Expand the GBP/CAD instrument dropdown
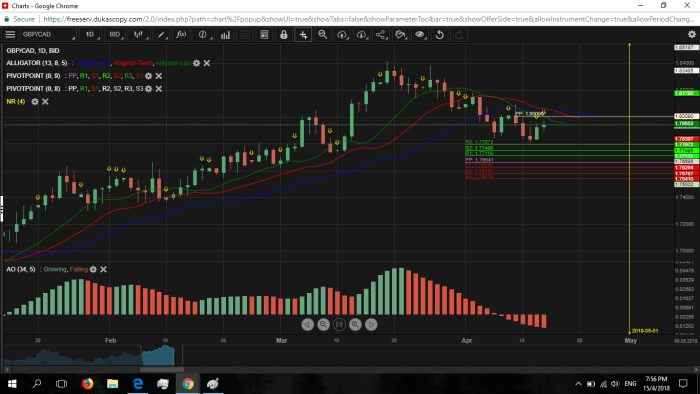The width and height of the screenshot is (700, 394). tap(48, 34)
